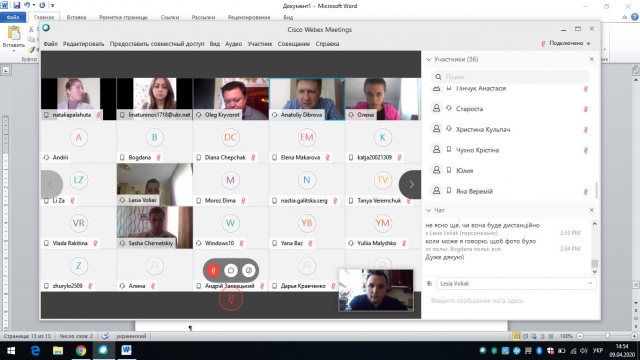Click mute icon beside Старостa participant
640x360 pixels.
coord(586,109)
